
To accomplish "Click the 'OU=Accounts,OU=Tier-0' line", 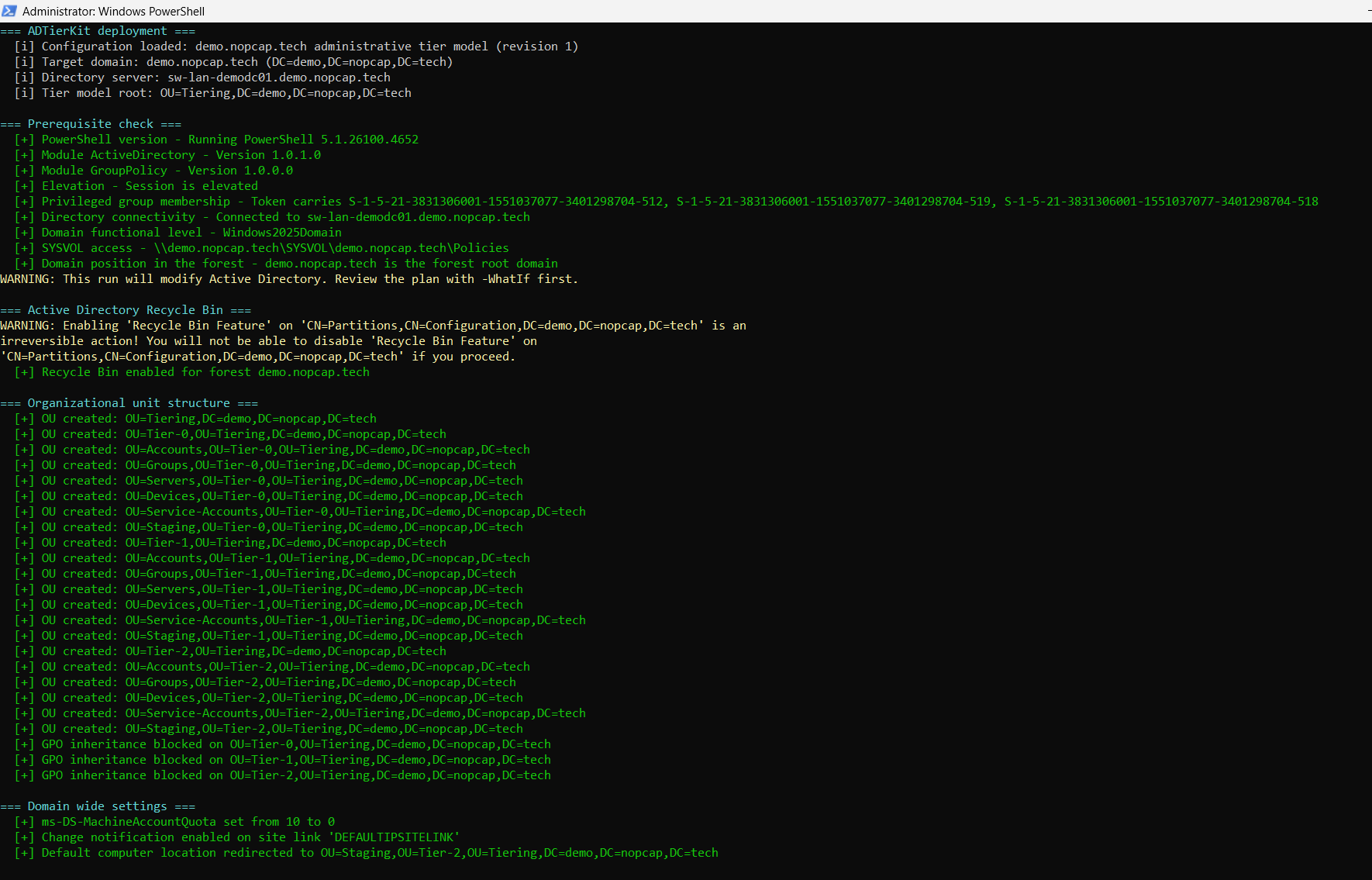I will point(272,450).
